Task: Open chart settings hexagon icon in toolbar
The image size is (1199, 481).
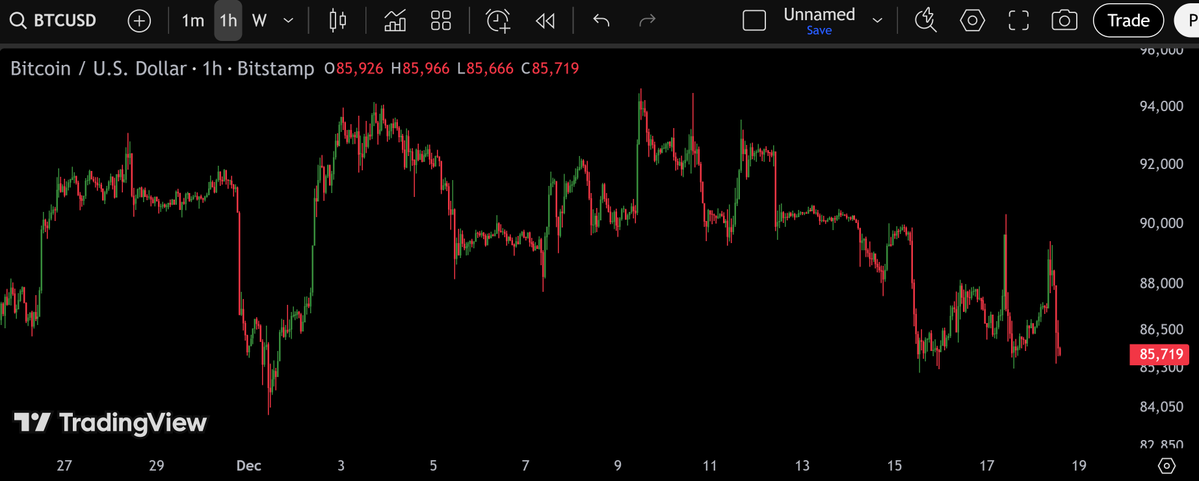Action: [972, 21]
